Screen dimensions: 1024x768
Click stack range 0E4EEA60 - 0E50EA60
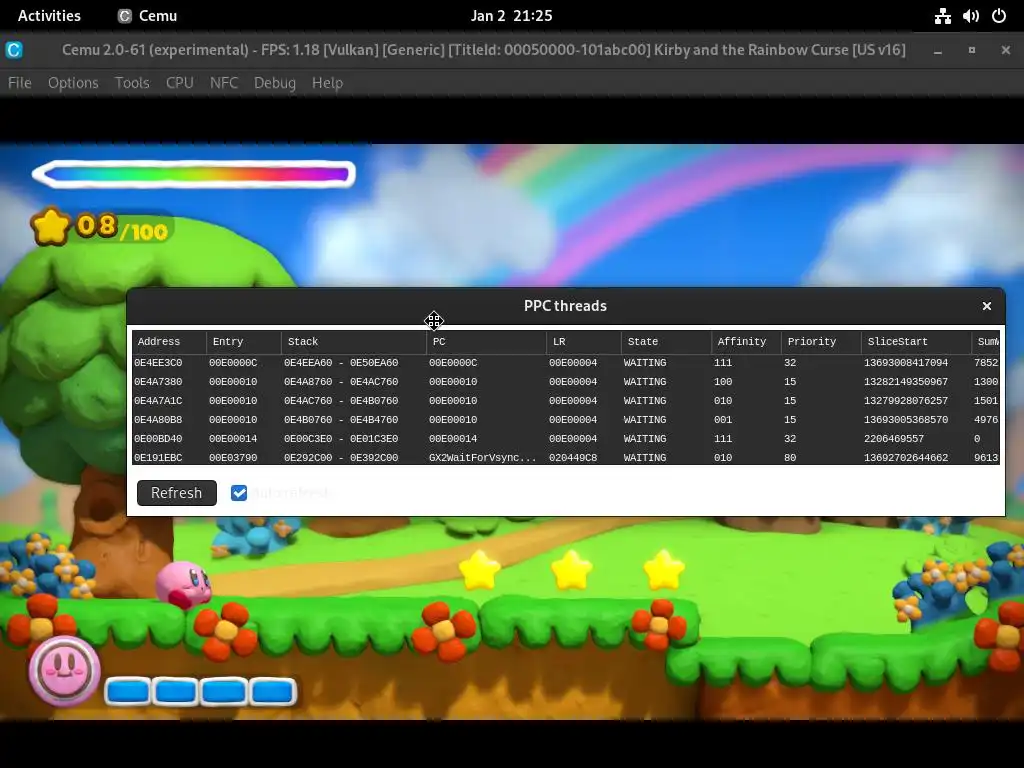coord(341,362)
